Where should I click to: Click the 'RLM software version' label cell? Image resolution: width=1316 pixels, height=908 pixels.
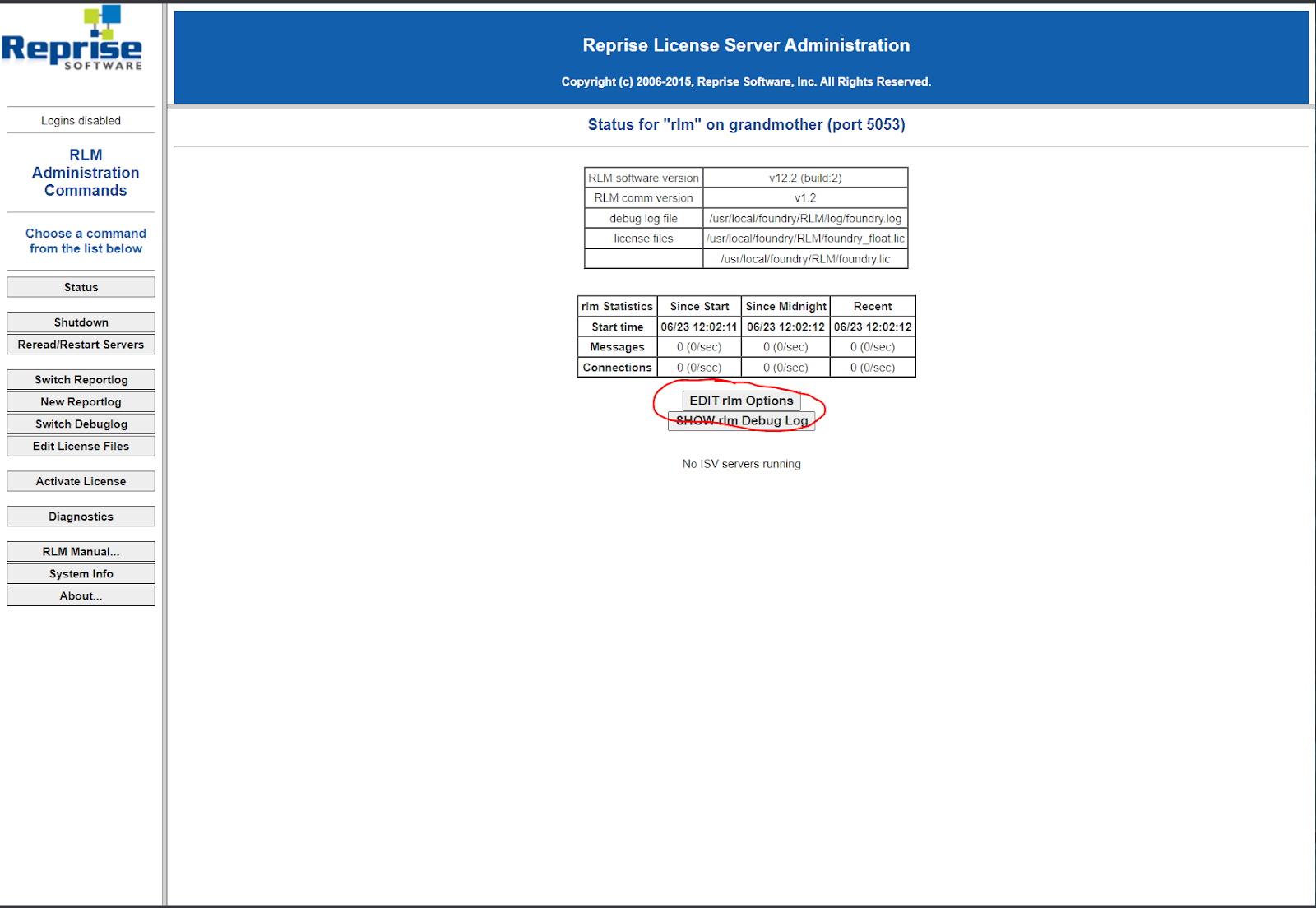[x=643, y=178]
